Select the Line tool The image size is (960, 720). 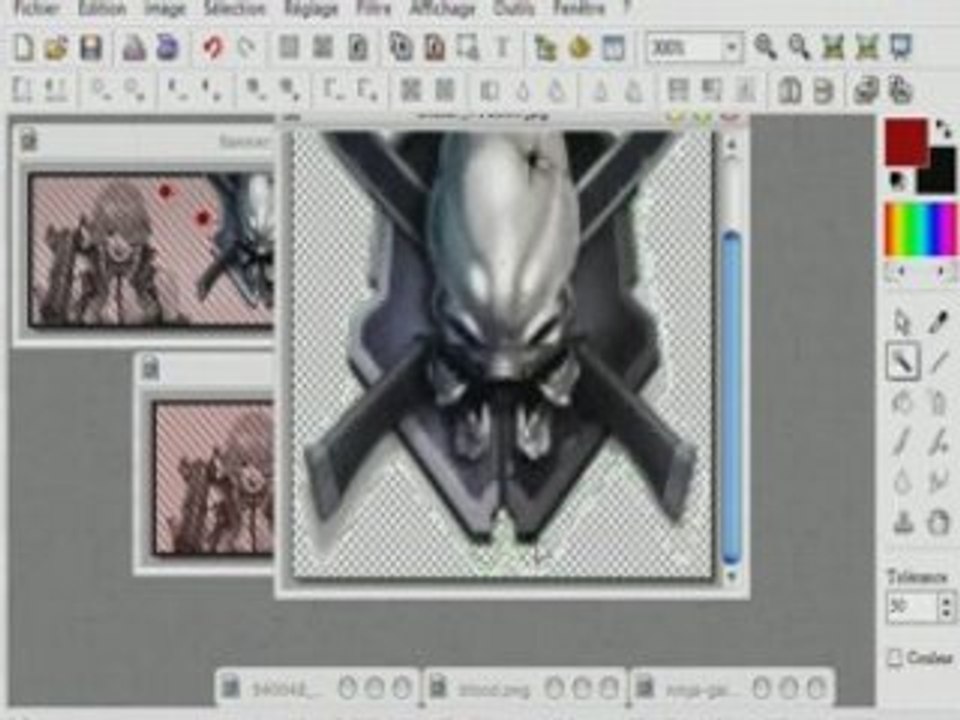coord(937,361)
